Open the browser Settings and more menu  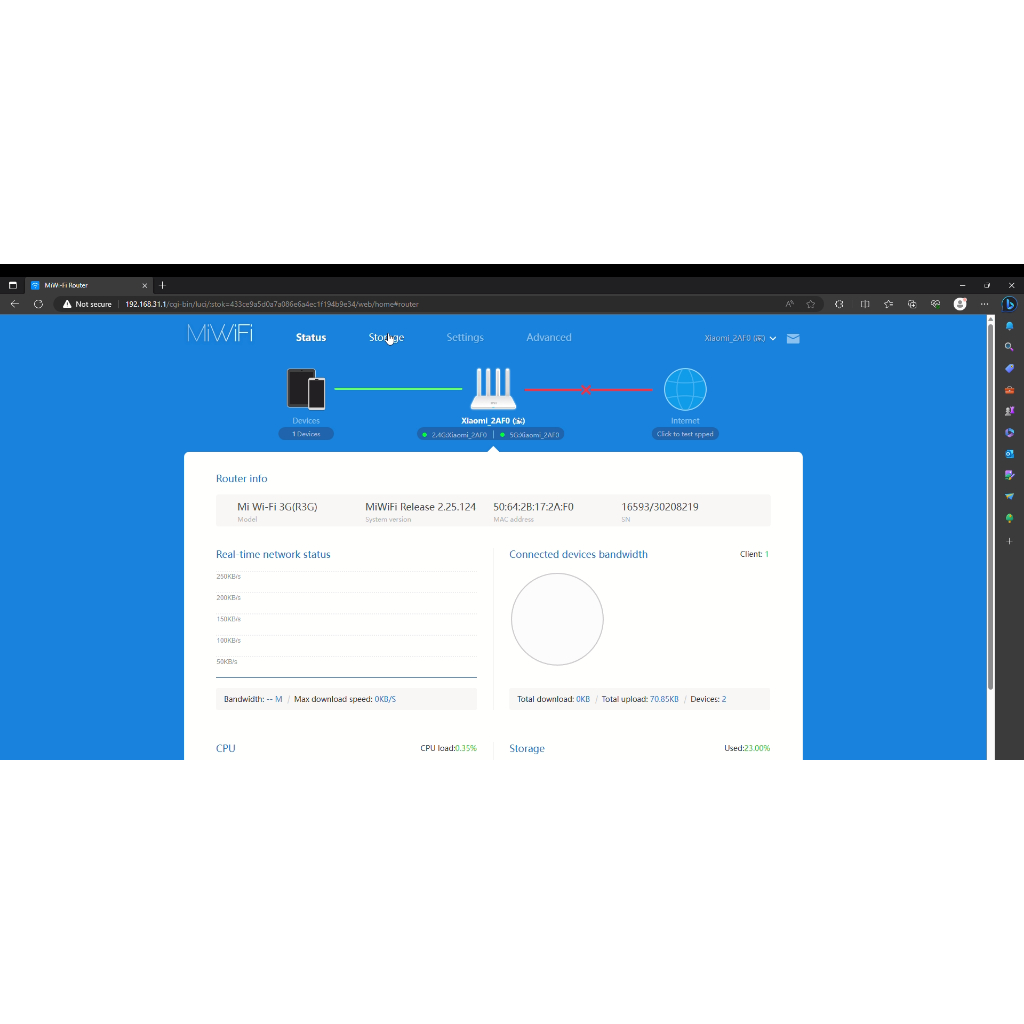click(985, 304)
